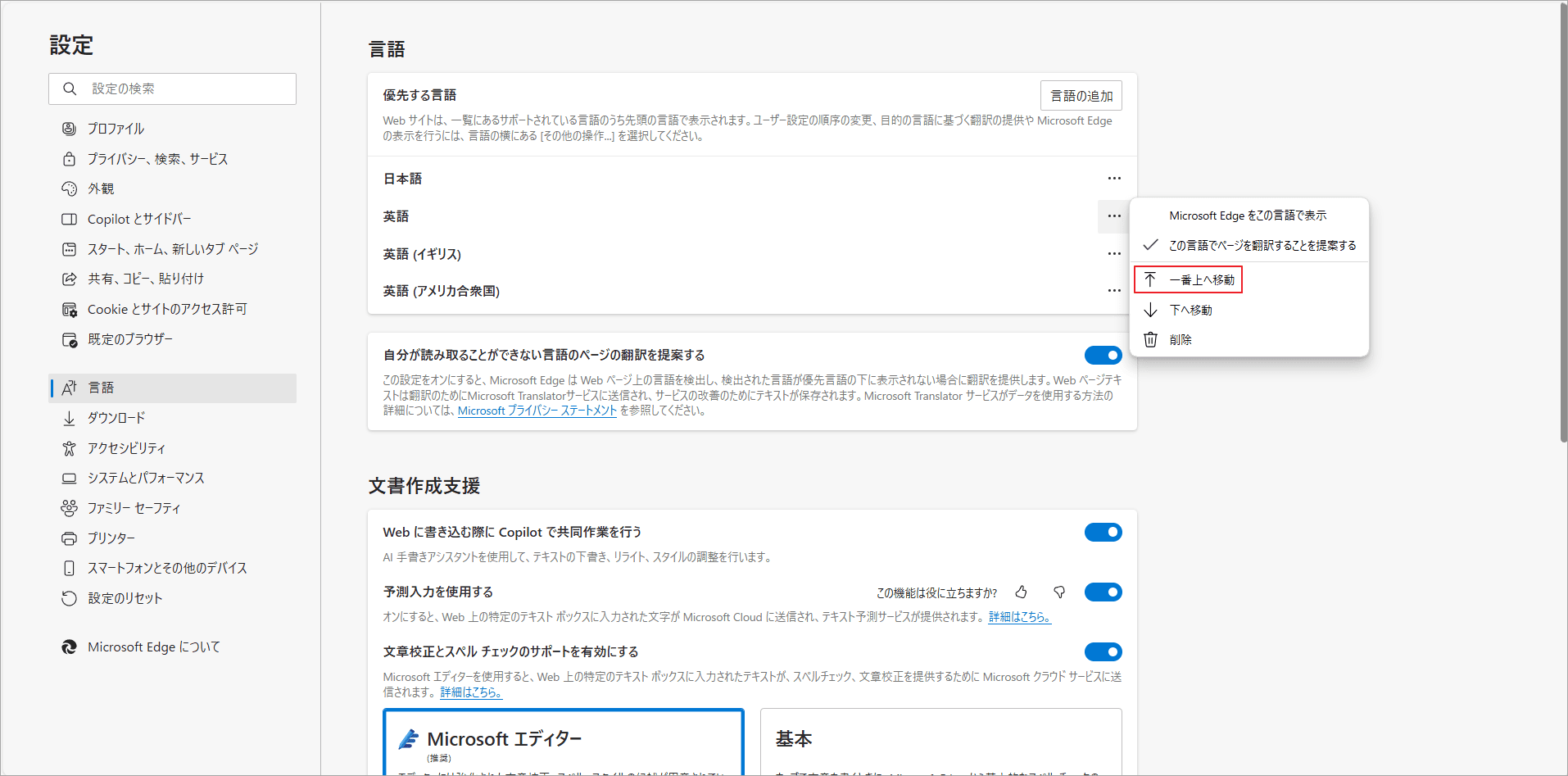Image resolution: width=1568 pixels, height=776 pixels.
Task: Toggle off translation offer for unreadable languages
Action: (x=1103, y=355)
